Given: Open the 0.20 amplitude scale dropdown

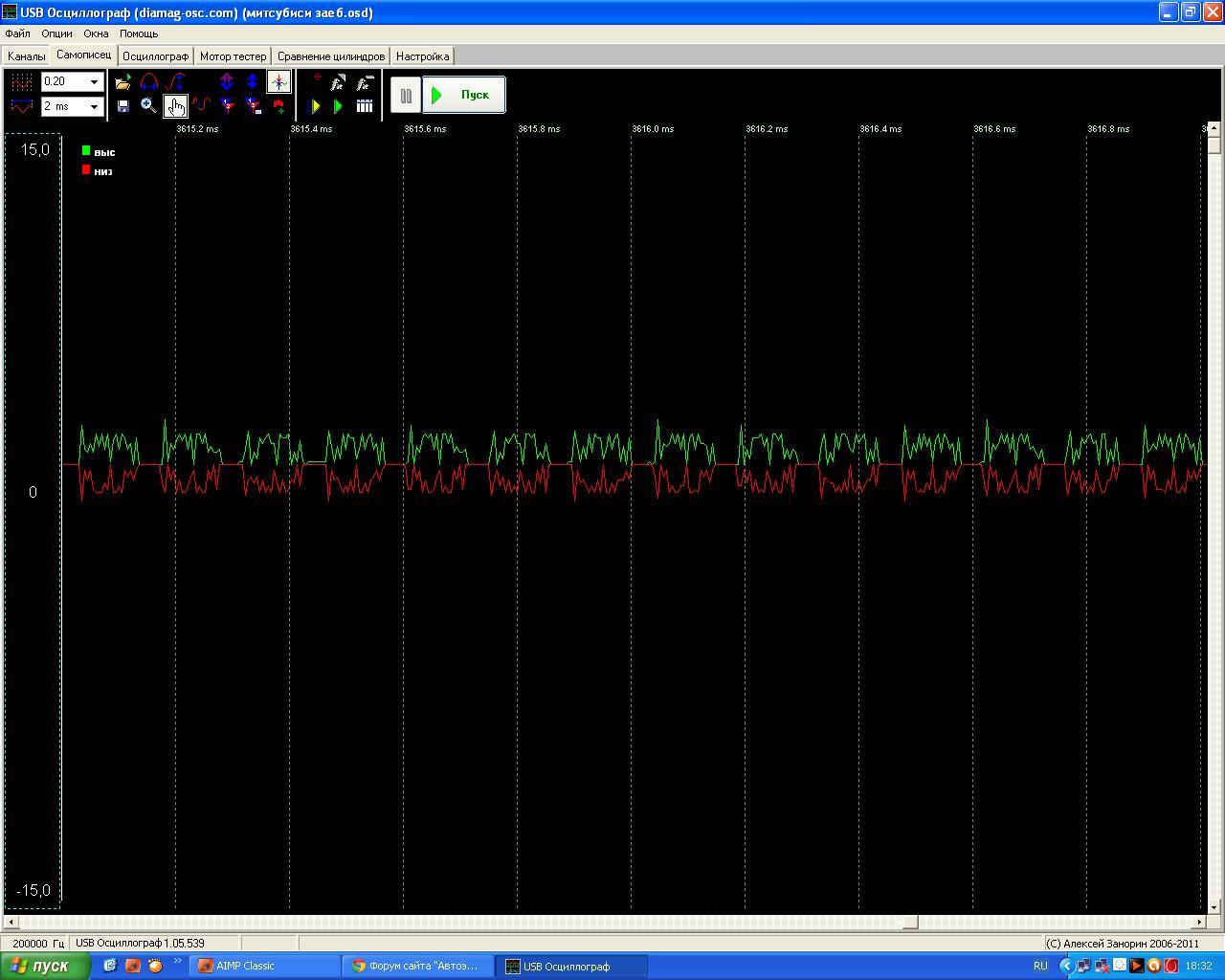Looking at the screenshot, I should click(x=94, y=82).
